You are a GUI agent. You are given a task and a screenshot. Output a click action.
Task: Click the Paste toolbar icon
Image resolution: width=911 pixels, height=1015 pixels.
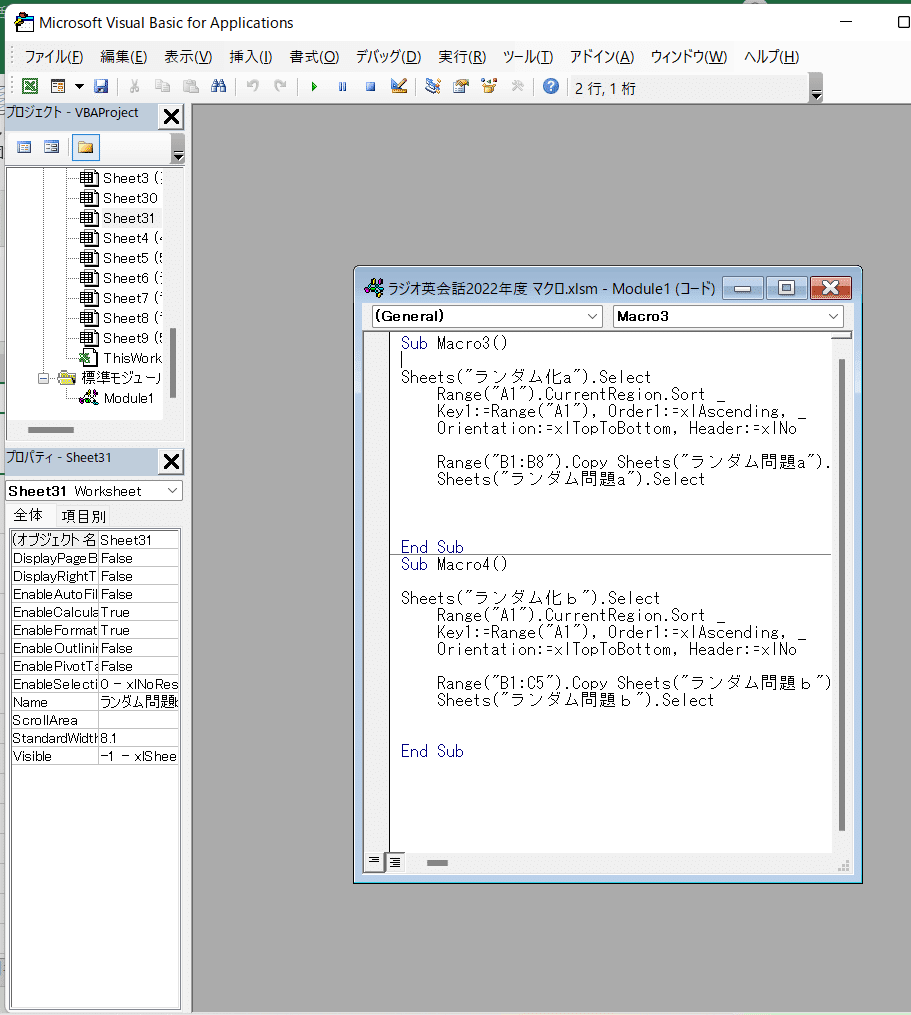(190, 86)
